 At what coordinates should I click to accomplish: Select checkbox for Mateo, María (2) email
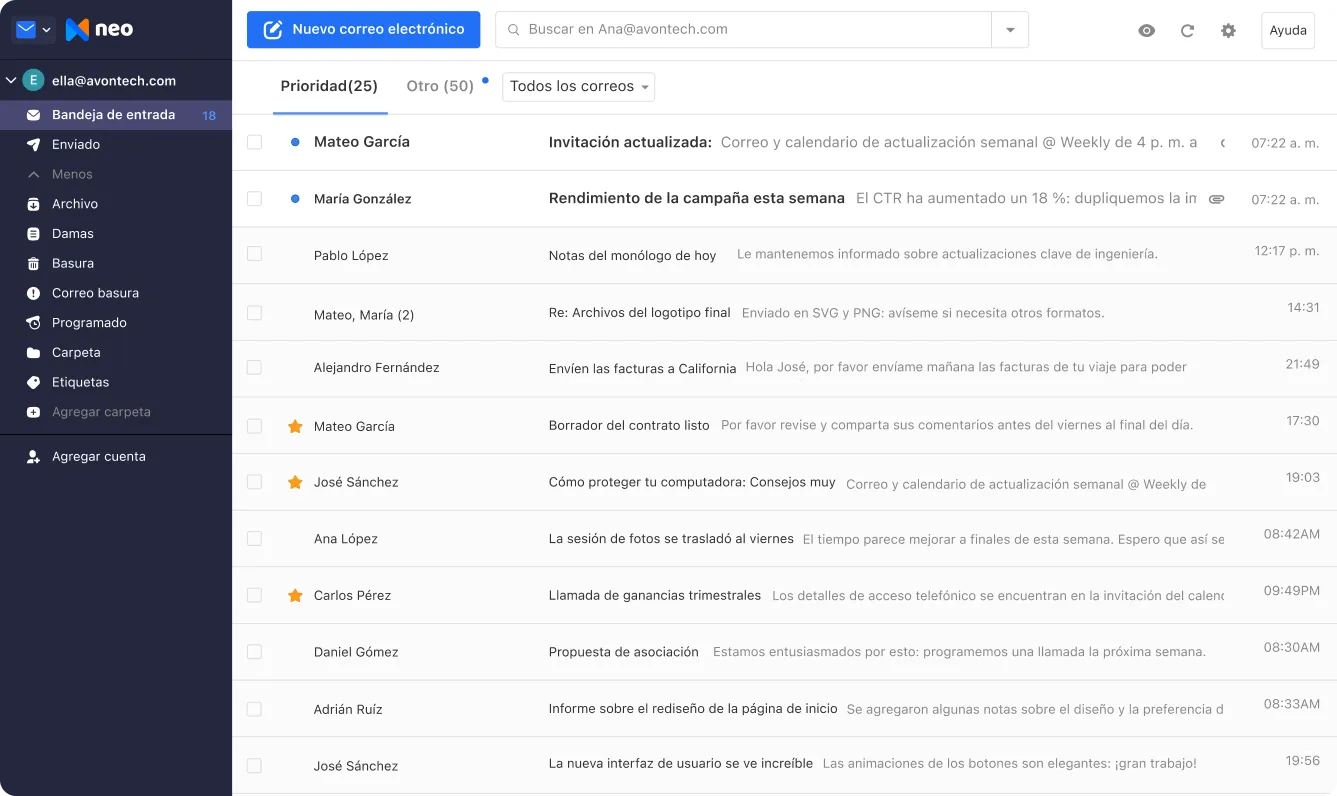pos(254,313)
